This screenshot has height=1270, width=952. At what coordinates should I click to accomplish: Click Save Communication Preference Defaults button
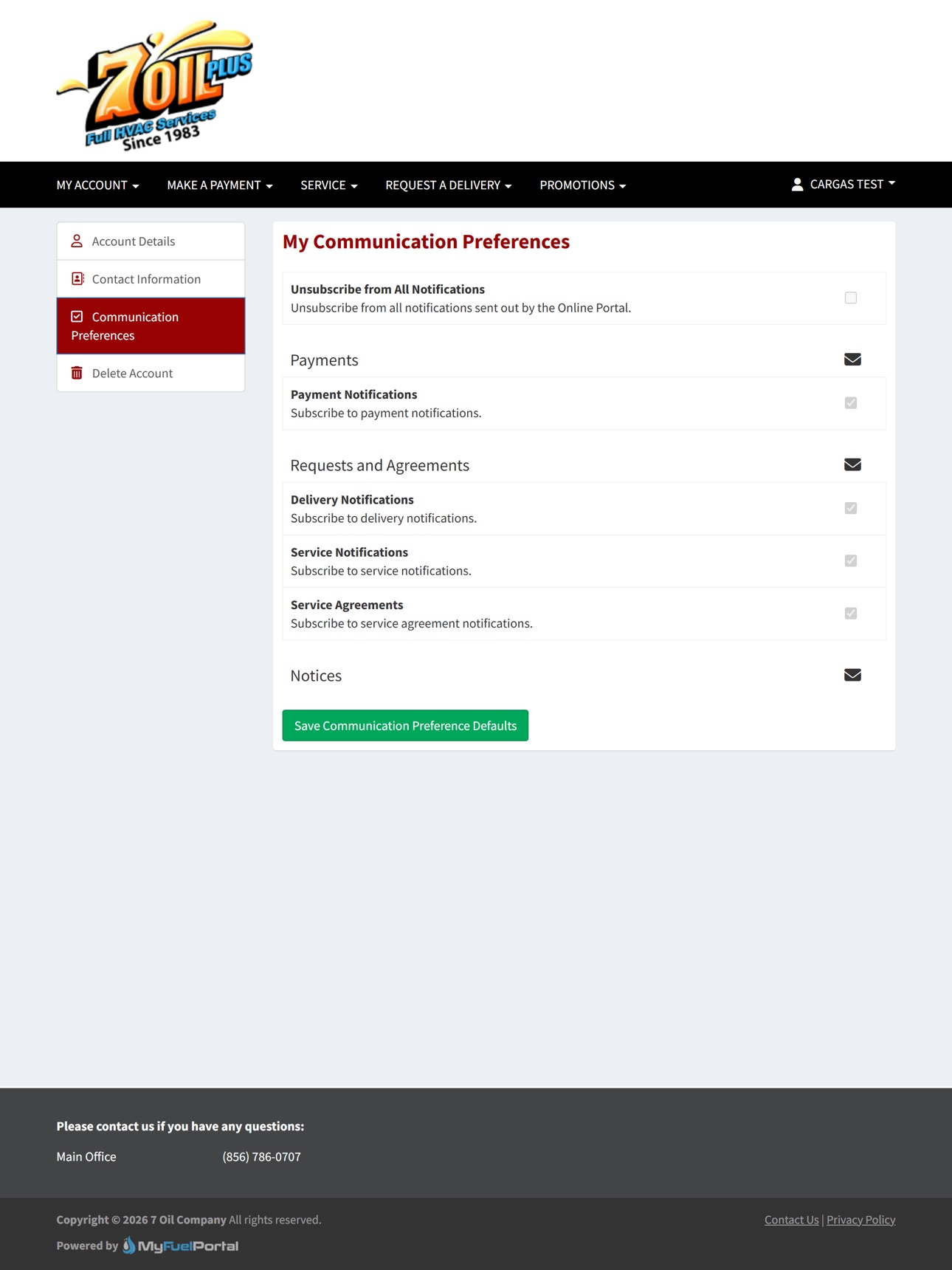pos(405,726)
